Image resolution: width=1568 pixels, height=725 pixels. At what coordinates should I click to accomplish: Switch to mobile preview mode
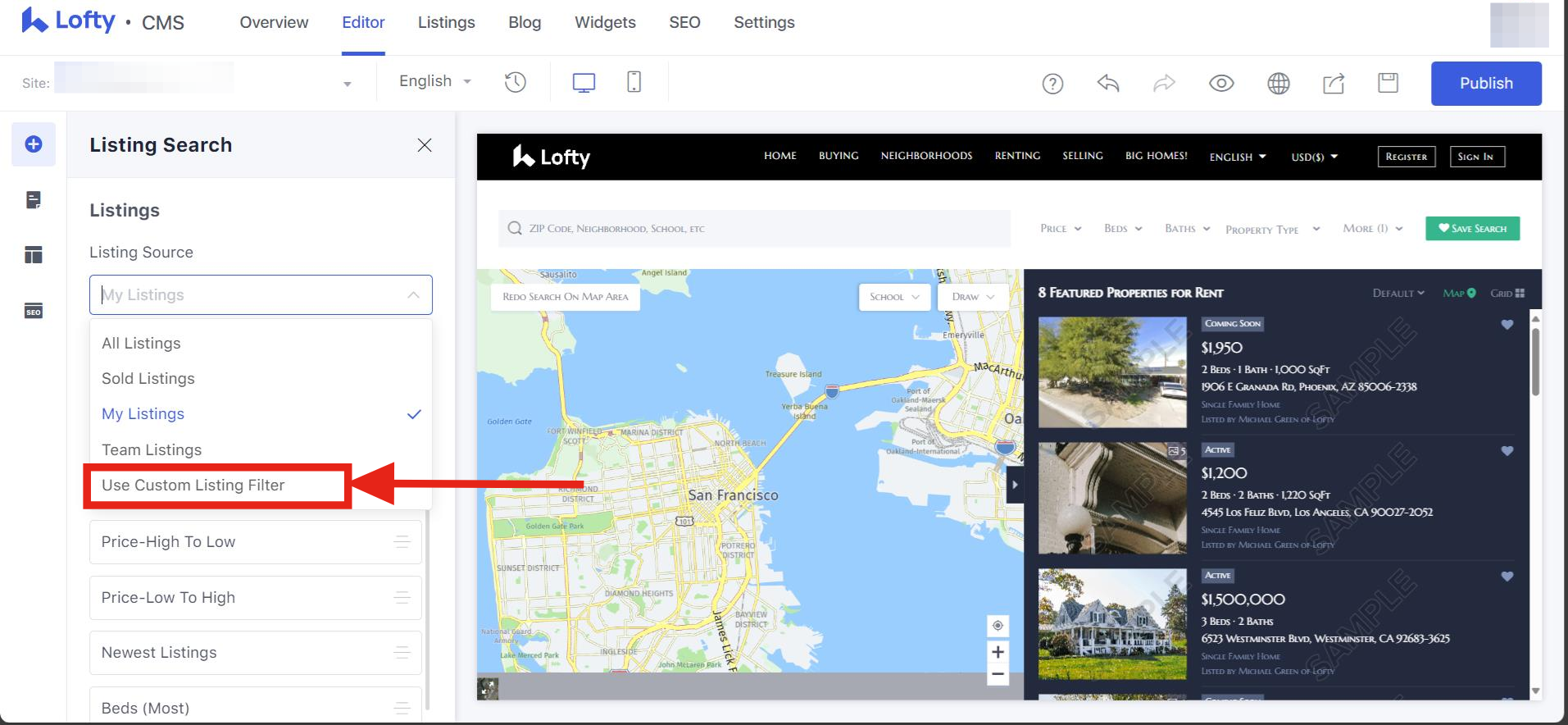tap(634, 82)
